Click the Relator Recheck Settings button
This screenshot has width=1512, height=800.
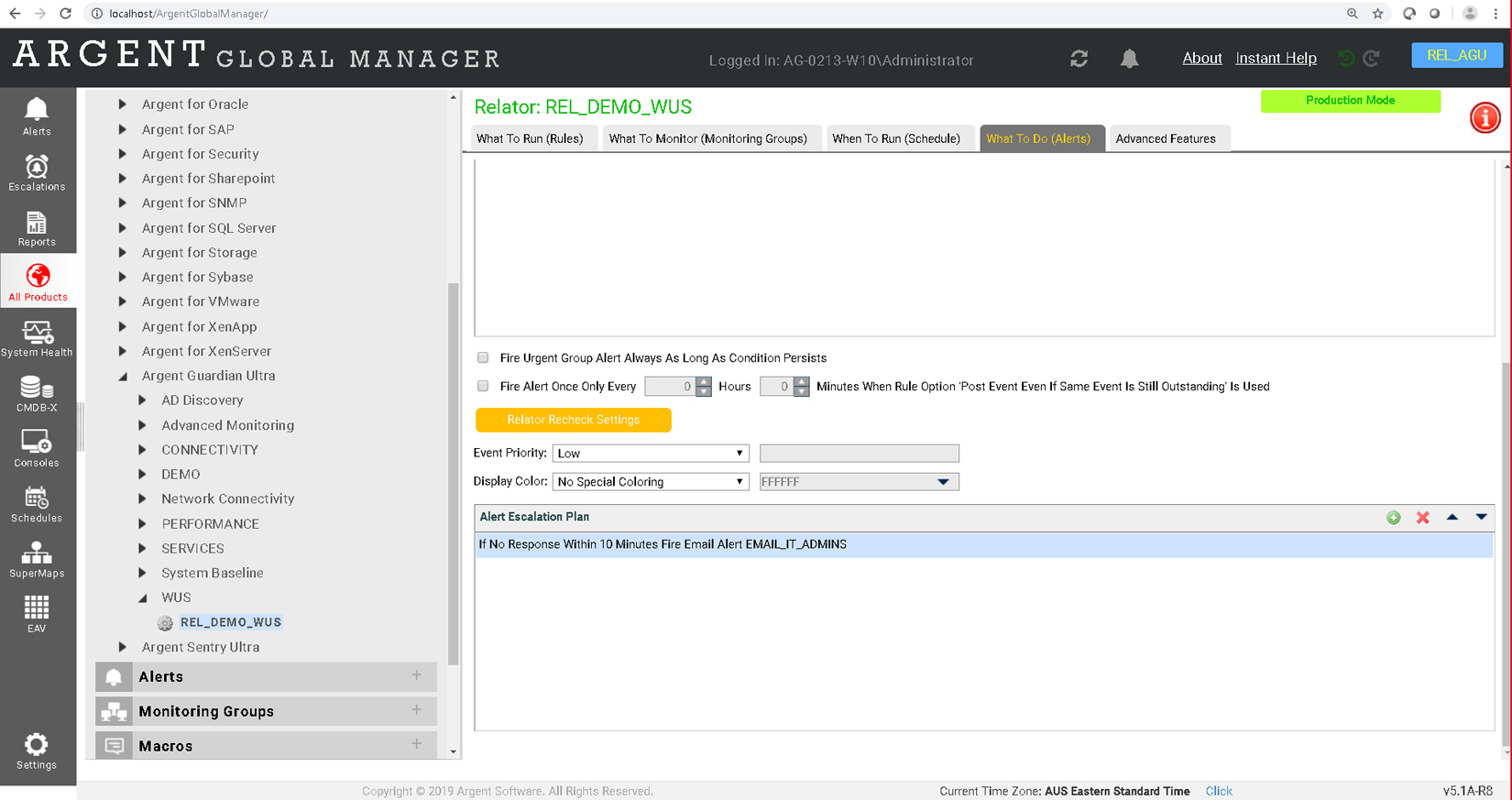coord(573,420)
